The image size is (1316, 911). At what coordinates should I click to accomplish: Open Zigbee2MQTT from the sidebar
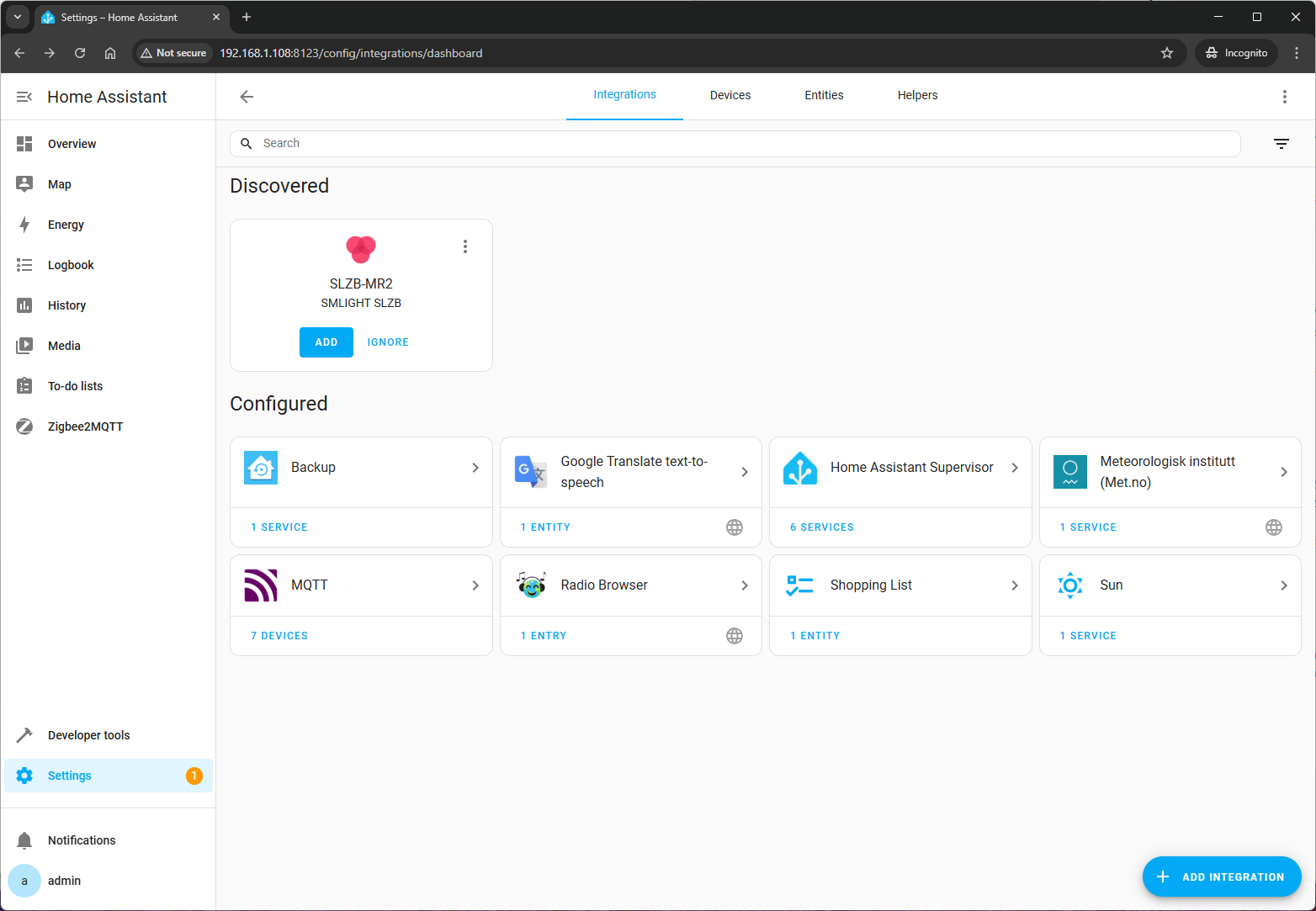(85, 426)
